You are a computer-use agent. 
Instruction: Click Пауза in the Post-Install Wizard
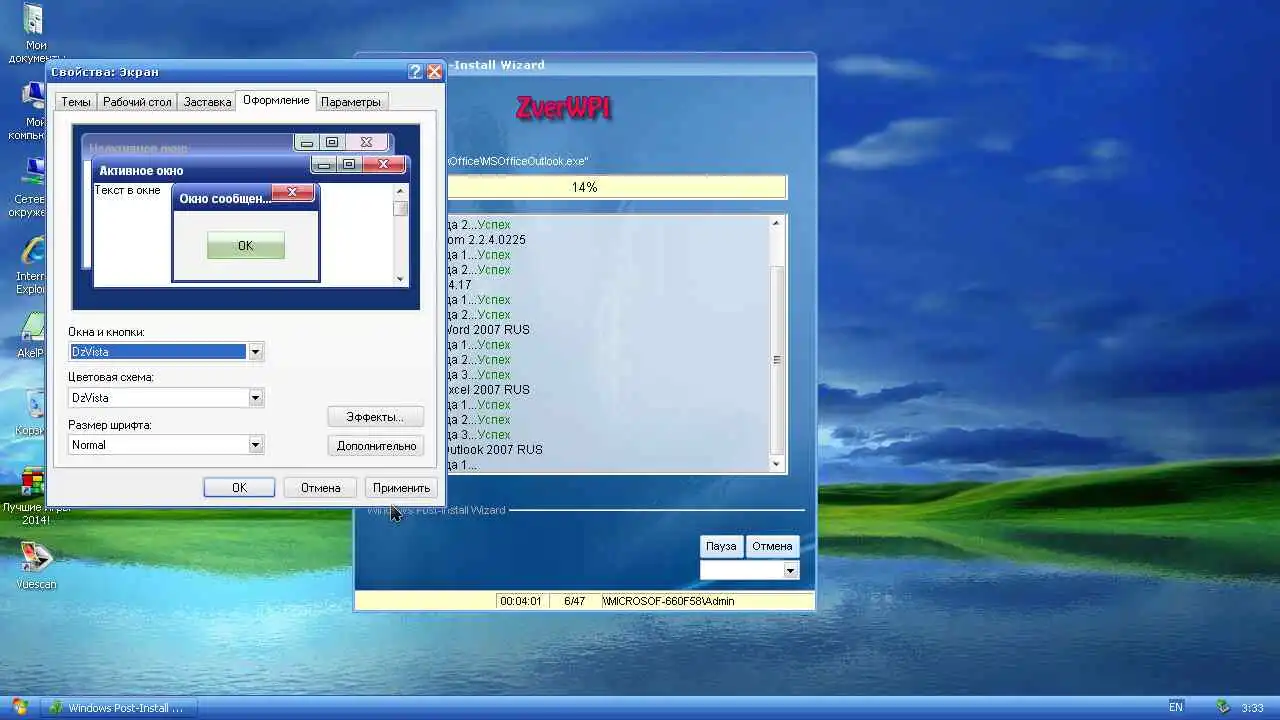point(721,546)
